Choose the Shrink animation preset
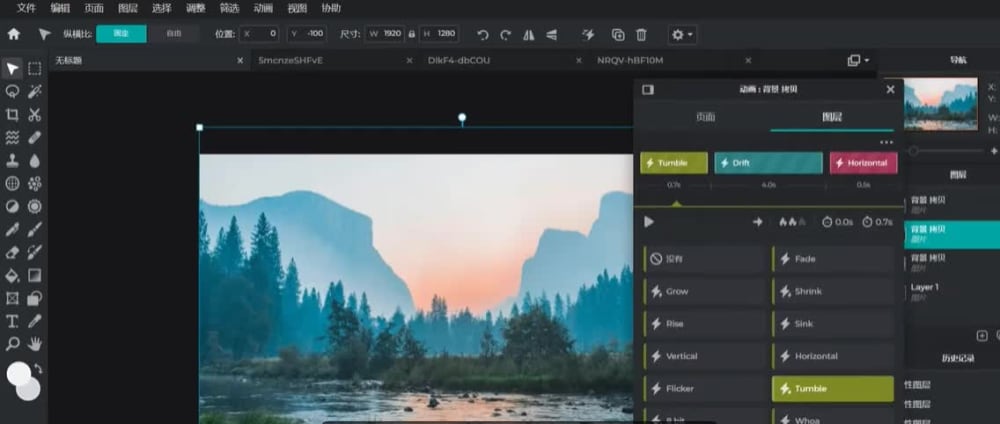1000x424 pixels. click(x=833, y=291)
